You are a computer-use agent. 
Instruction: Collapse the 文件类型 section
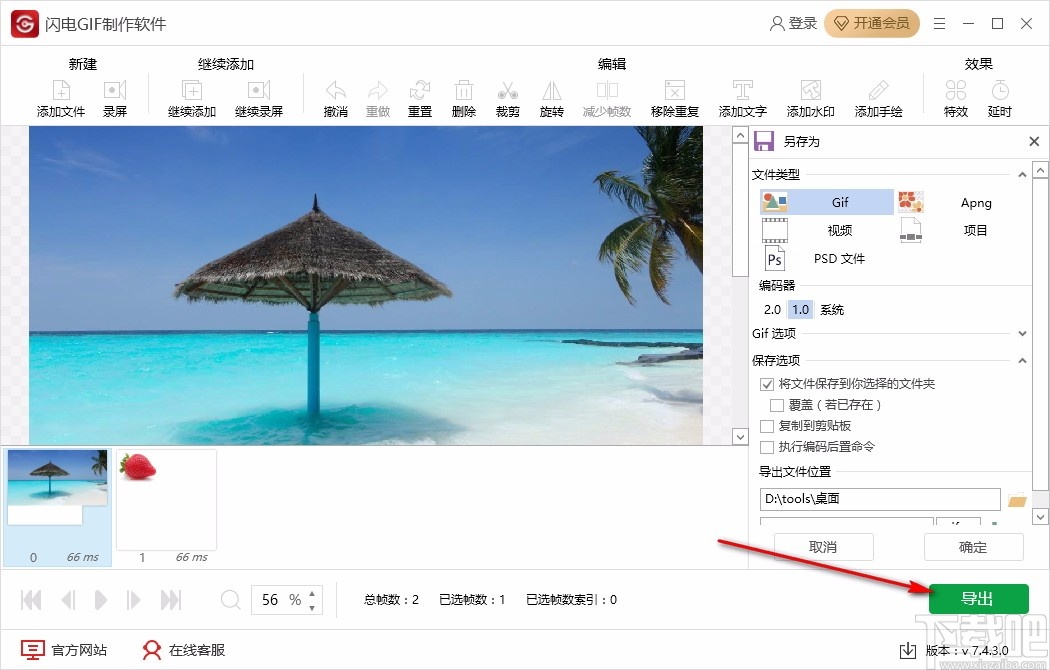click(x=1022, y=175)
